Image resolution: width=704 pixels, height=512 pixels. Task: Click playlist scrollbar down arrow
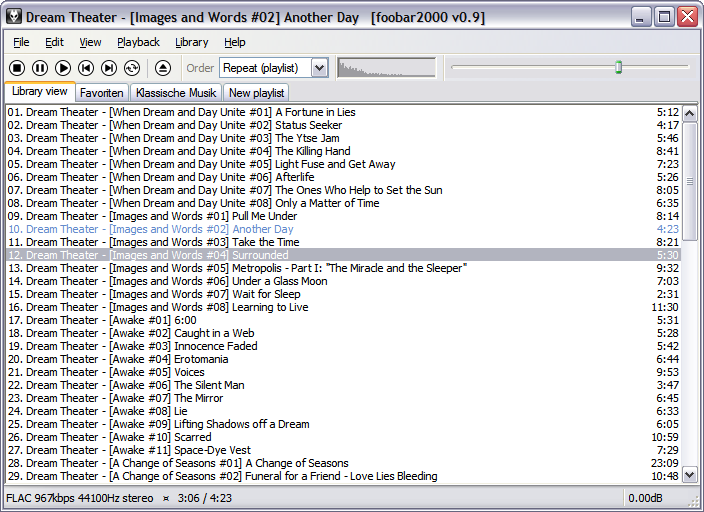coord(690,474)
